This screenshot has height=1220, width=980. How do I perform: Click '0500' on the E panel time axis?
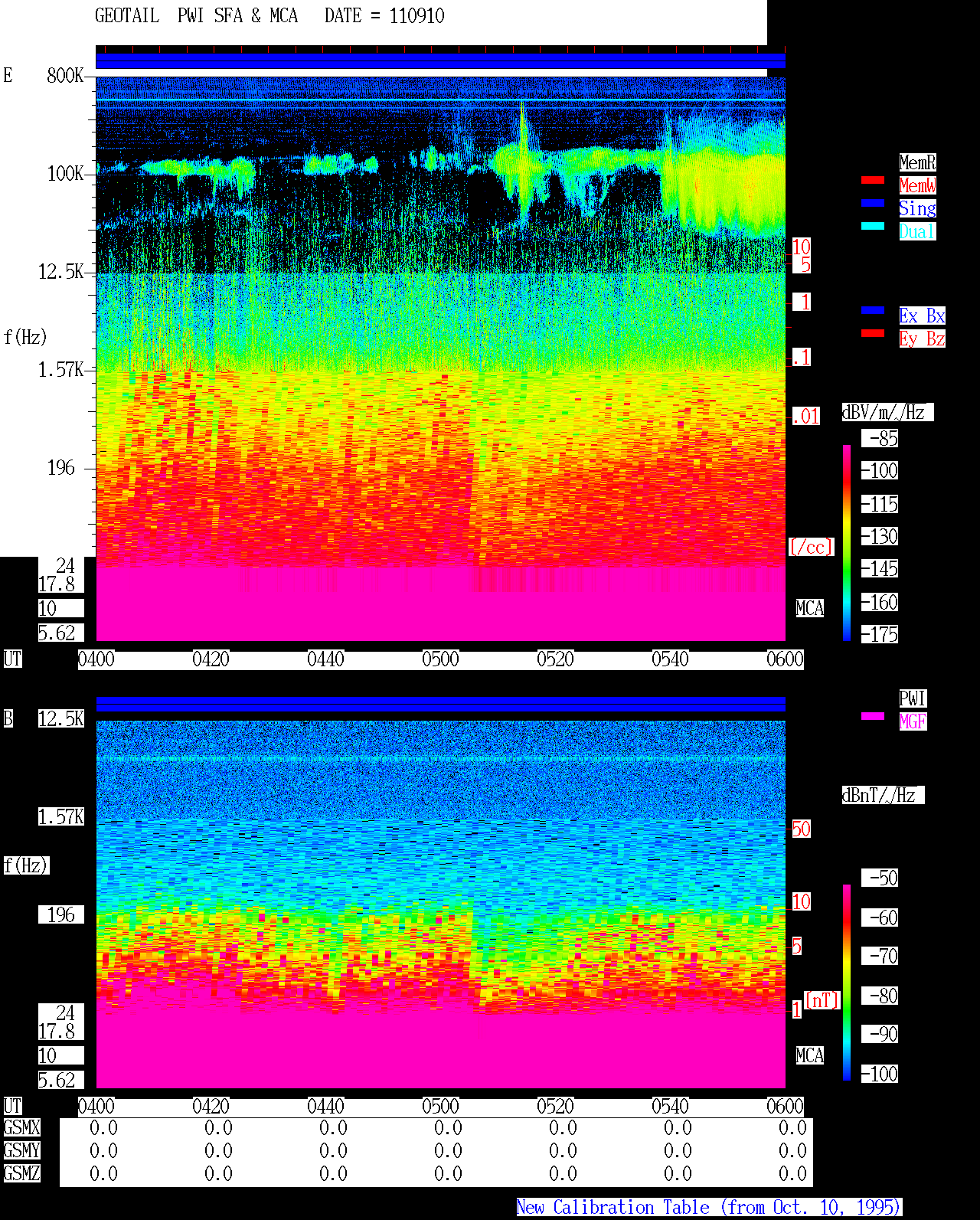pos(440,659)
